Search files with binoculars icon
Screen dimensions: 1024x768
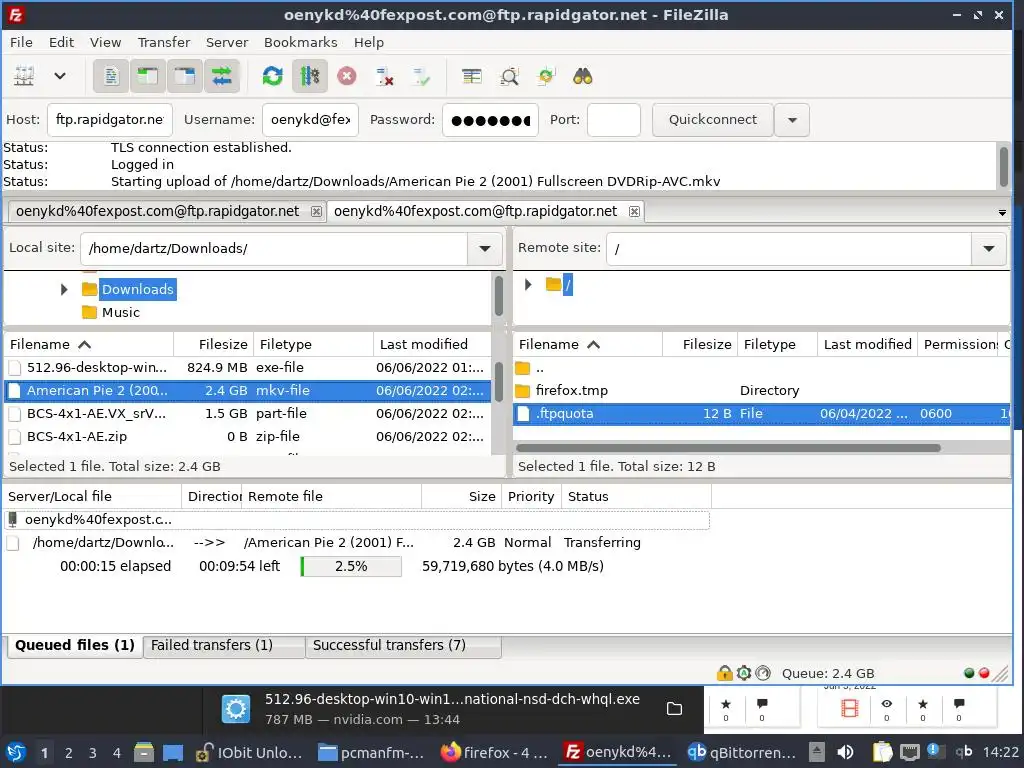(583, 76)
